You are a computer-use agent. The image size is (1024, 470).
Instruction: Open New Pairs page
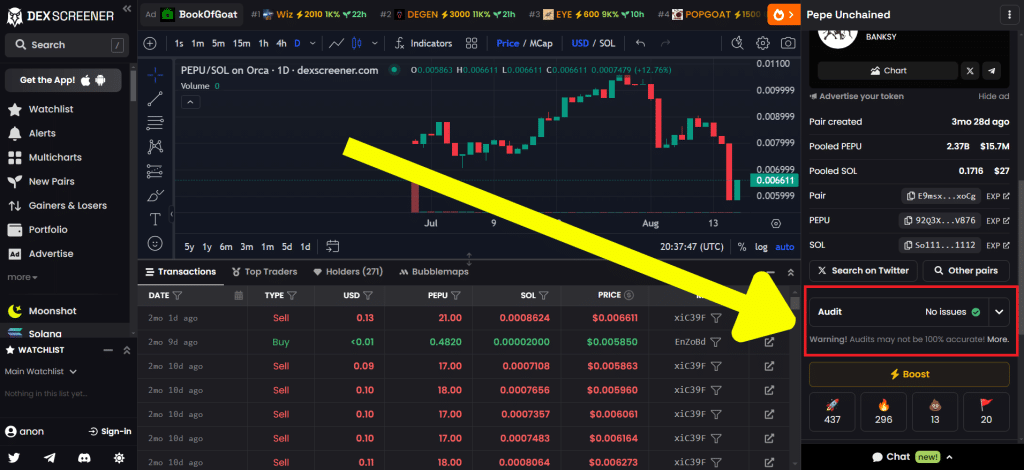(41, 181)
